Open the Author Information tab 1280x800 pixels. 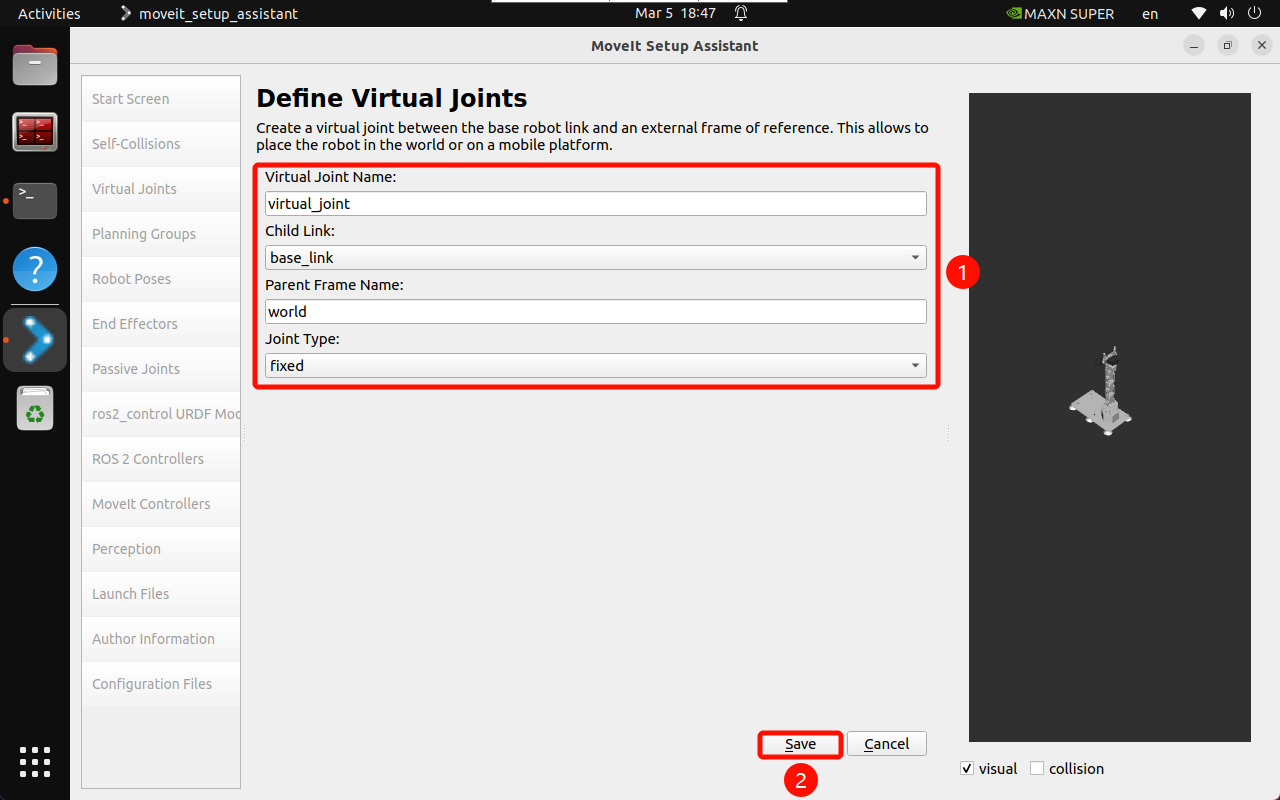pyautogui.click(x=161, y=639)
